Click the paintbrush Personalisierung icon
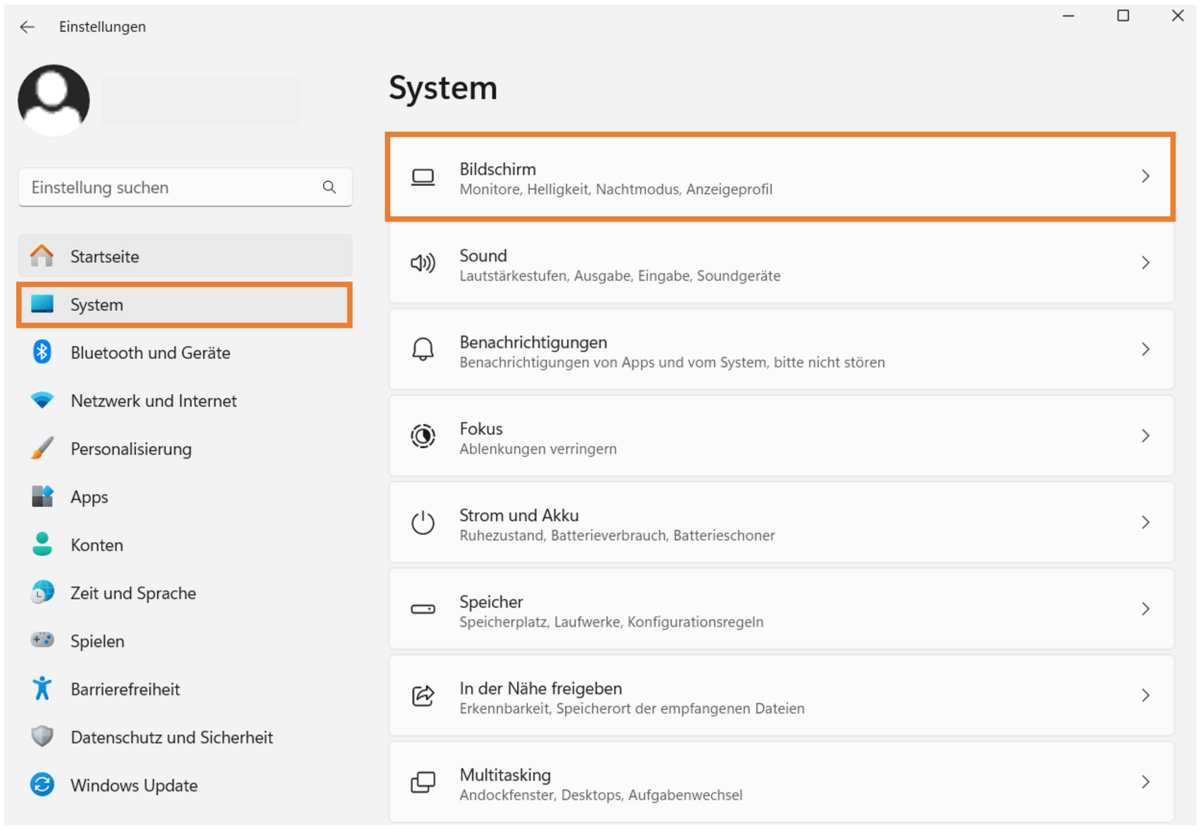Screen dimensions: 1200x831 click(x=42, y=448)
